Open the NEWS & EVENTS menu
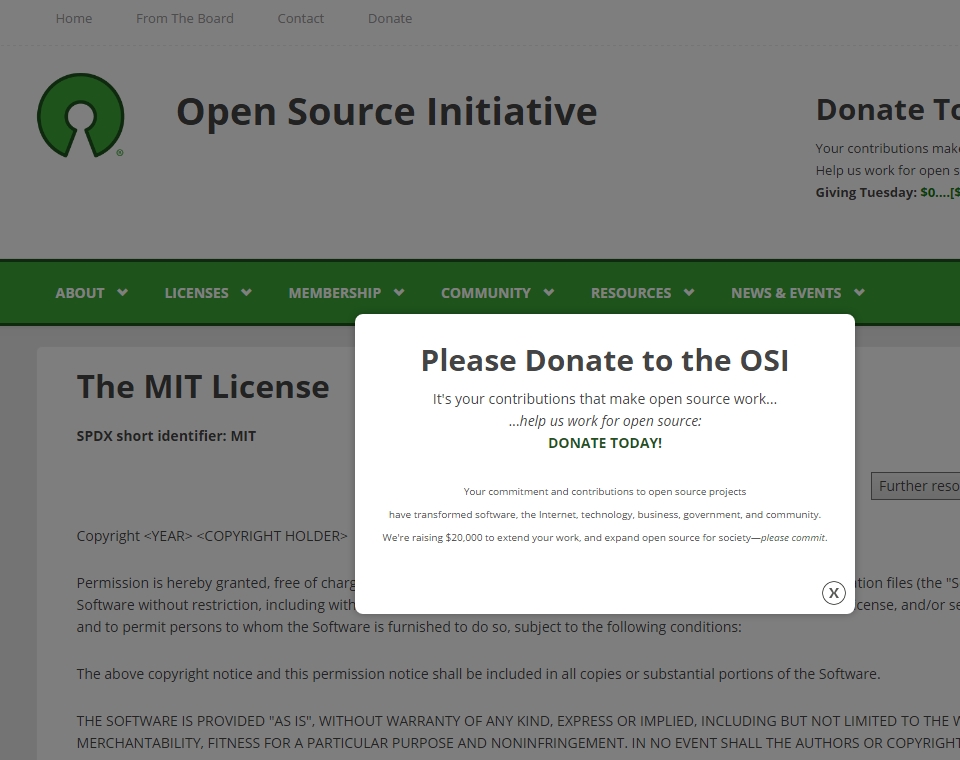 point(786,293)
